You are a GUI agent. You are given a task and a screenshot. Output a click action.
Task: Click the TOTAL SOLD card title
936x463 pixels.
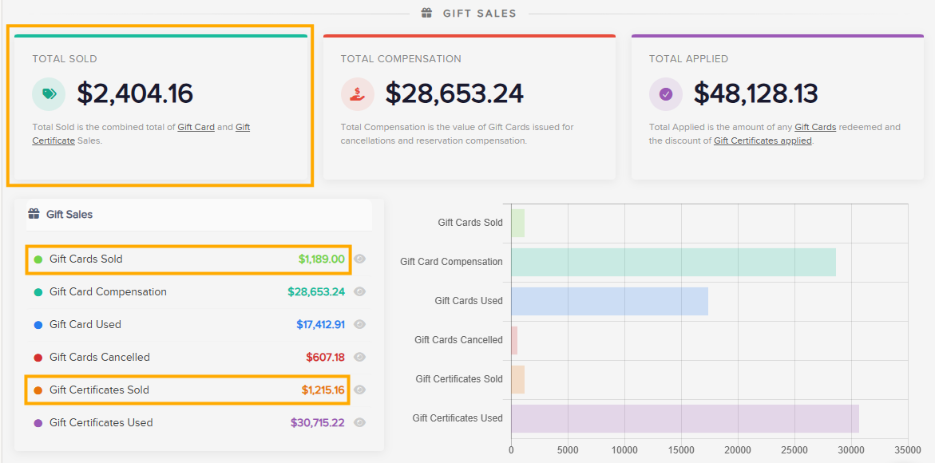[64, 59]
